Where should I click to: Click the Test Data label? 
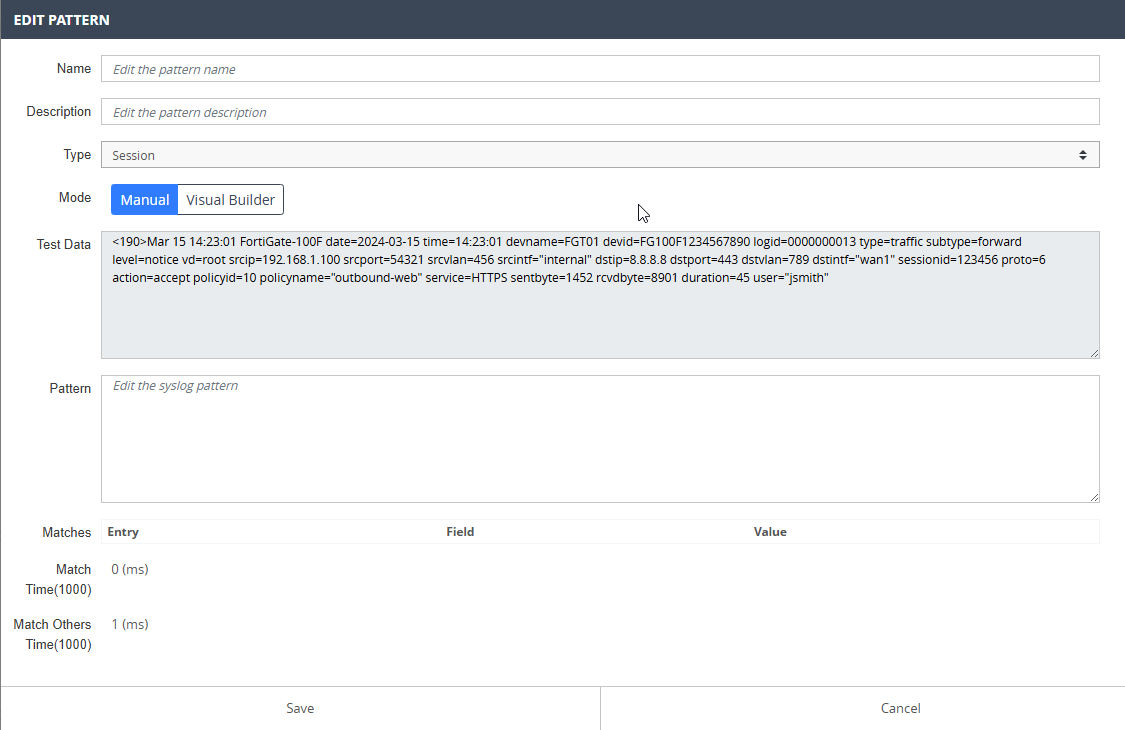(x=64, y=245)
